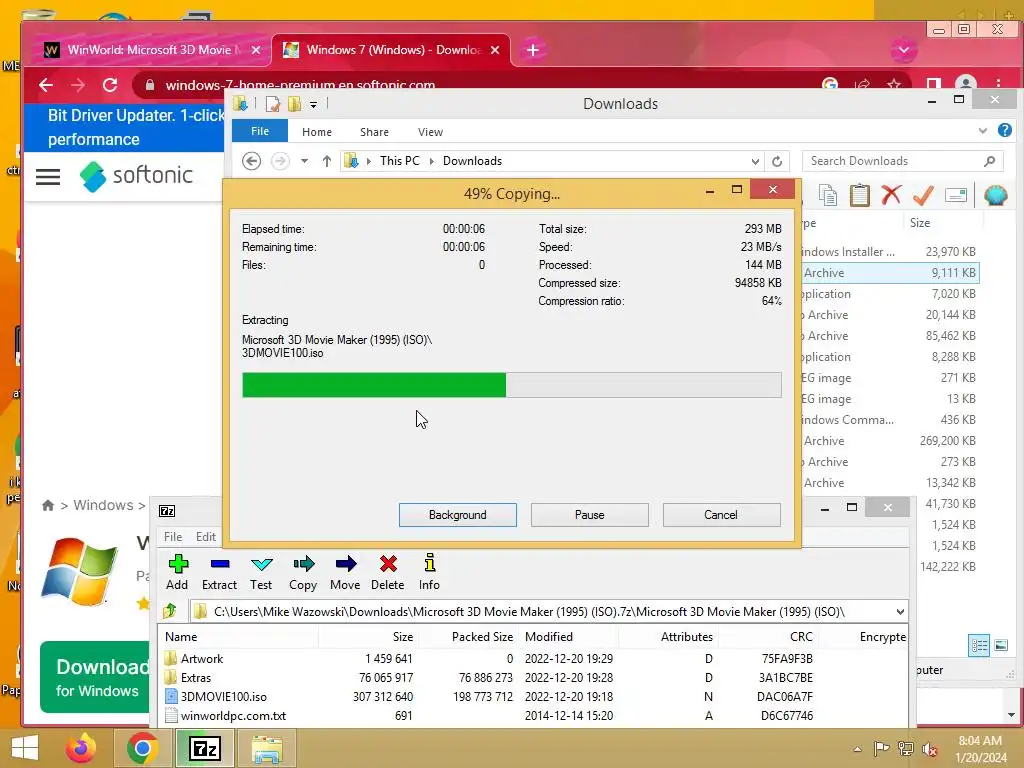Click the green extraction progress bar

[x=512, y=385]
